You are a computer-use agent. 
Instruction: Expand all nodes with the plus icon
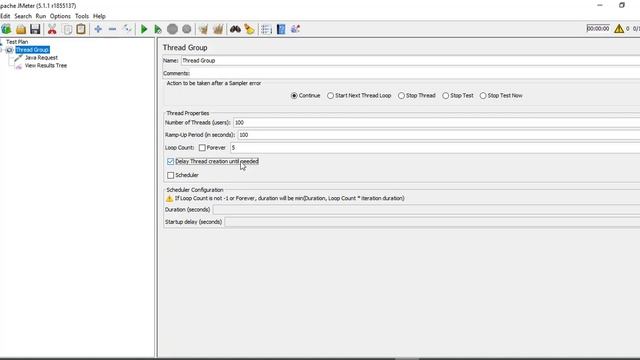coord(98,29)
